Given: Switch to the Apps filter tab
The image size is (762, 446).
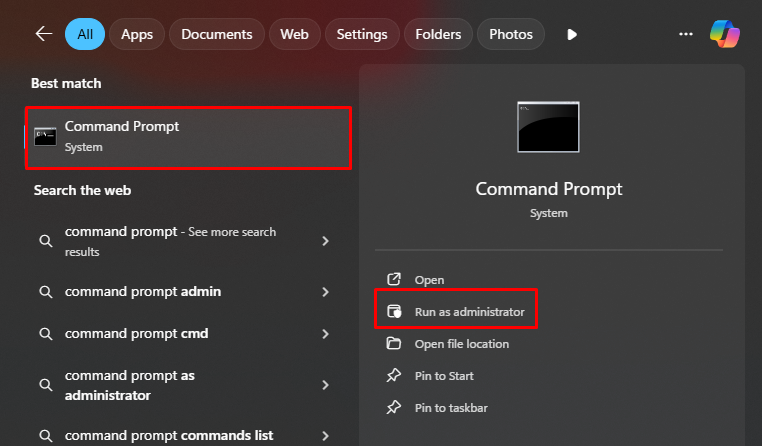Looking at the screenshot, I should (x=137, y=34).
